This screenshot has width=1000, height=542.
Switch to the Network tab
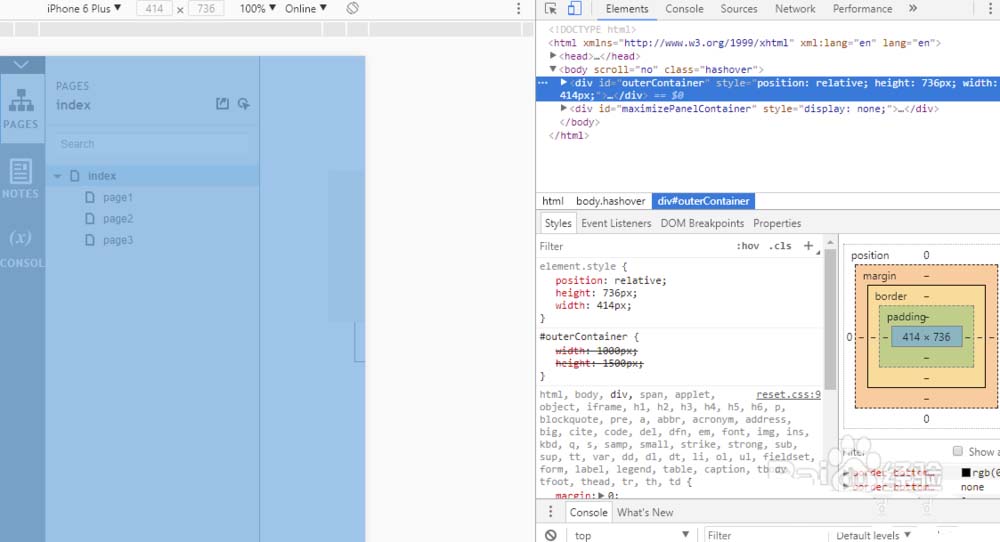tap(795, 9)
